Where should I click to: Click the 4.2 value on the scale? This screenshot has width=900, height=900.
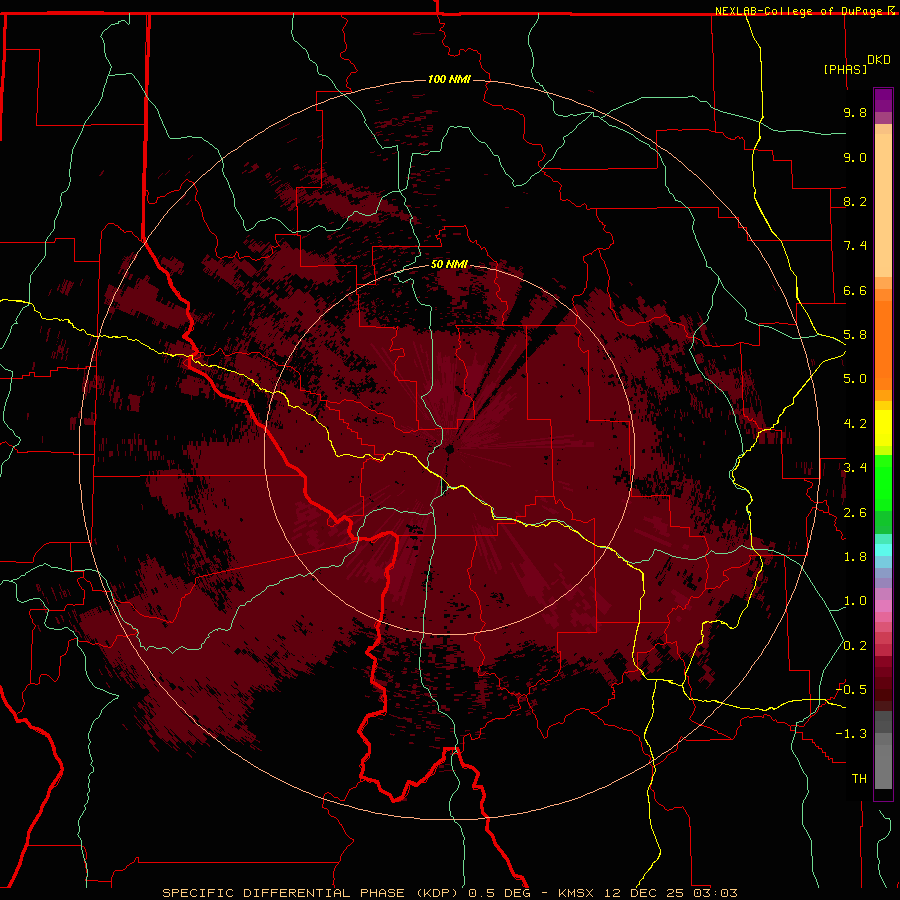(855, 424)
